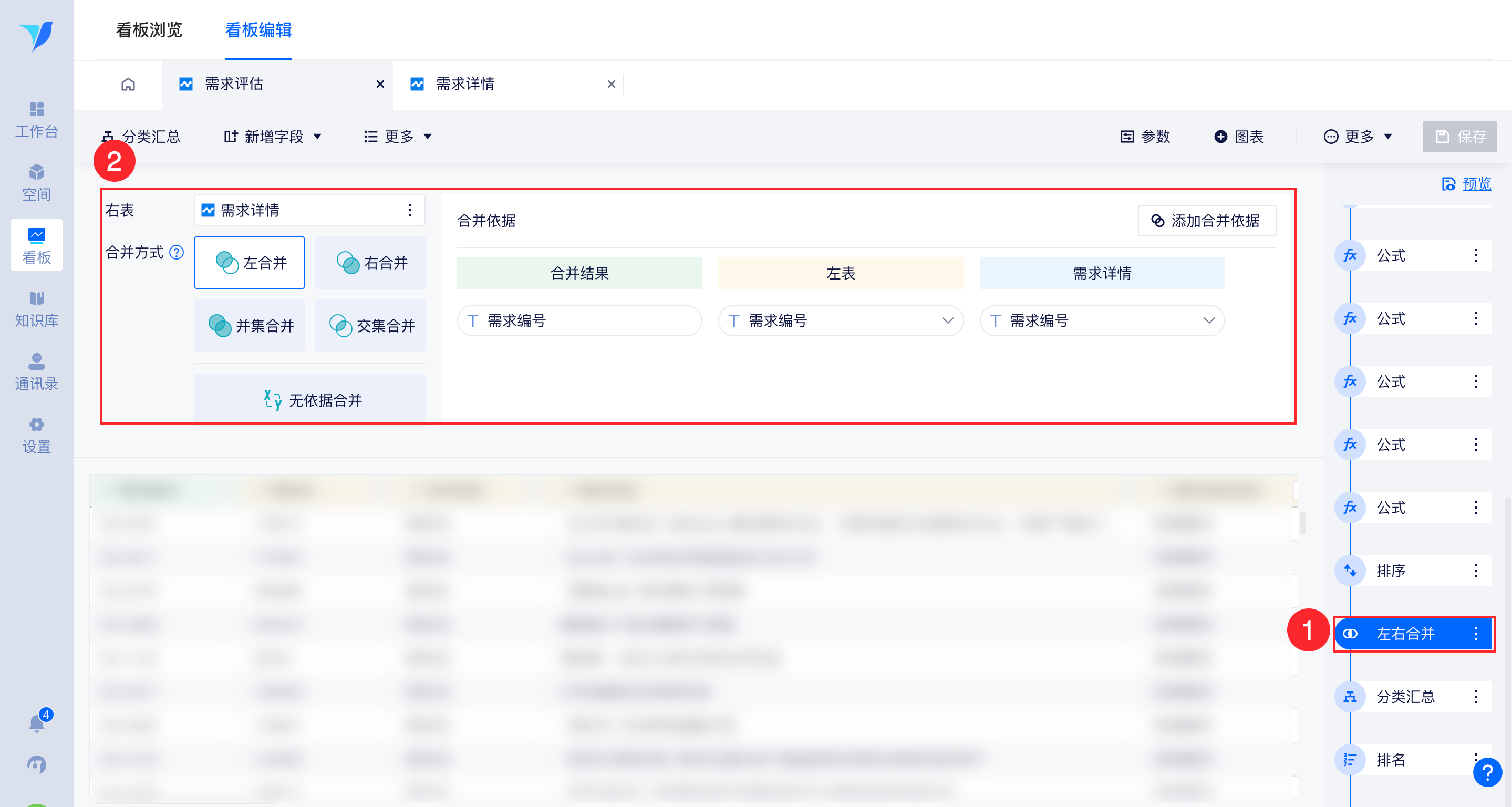Switch to the 需求评估 tab
The width and height of the screenshot is (1512, 807).
pyautogui.click(x=235, y=85)
